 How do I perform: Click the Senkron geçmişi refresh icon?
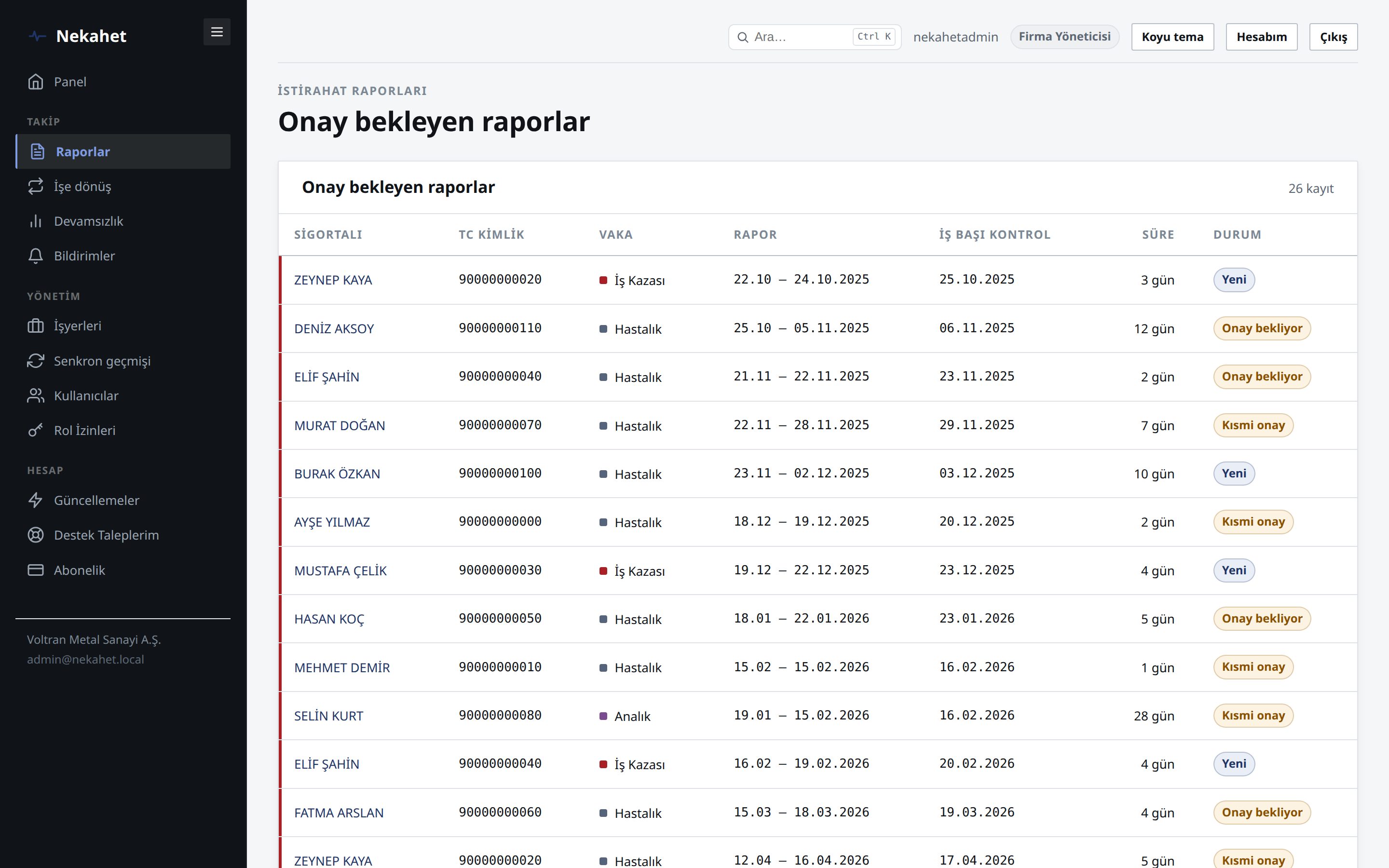(x=36, y=361)
